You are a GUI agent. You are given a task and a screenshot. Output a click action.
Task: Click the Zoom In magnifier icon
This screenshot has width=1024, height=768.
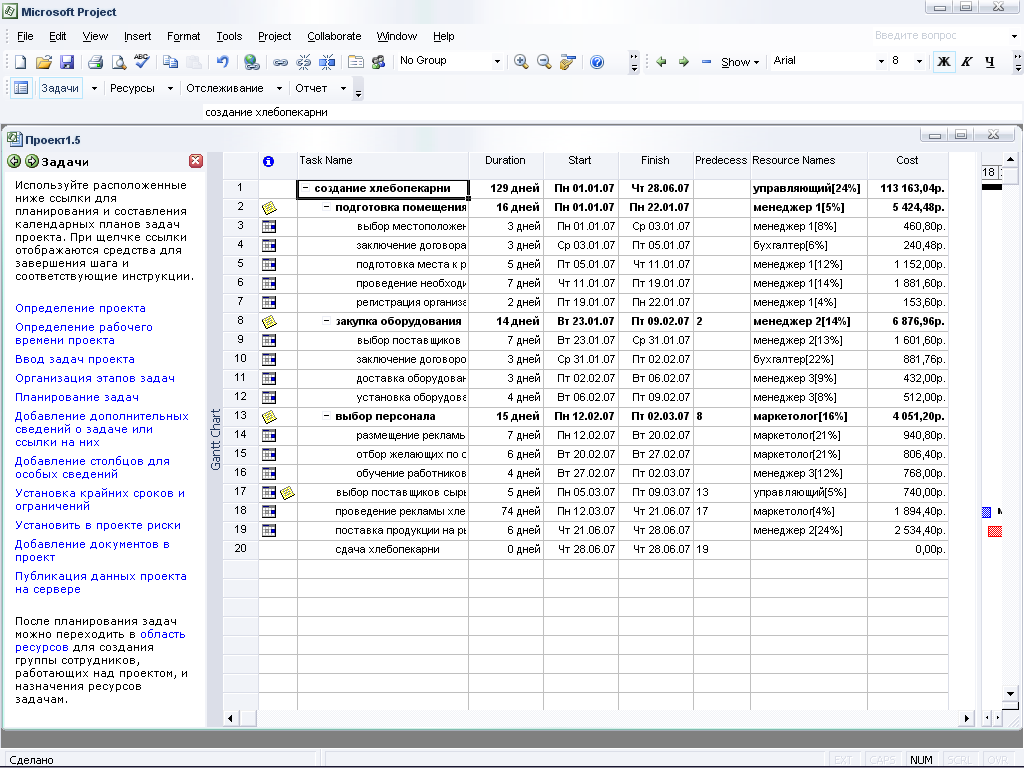521,62
